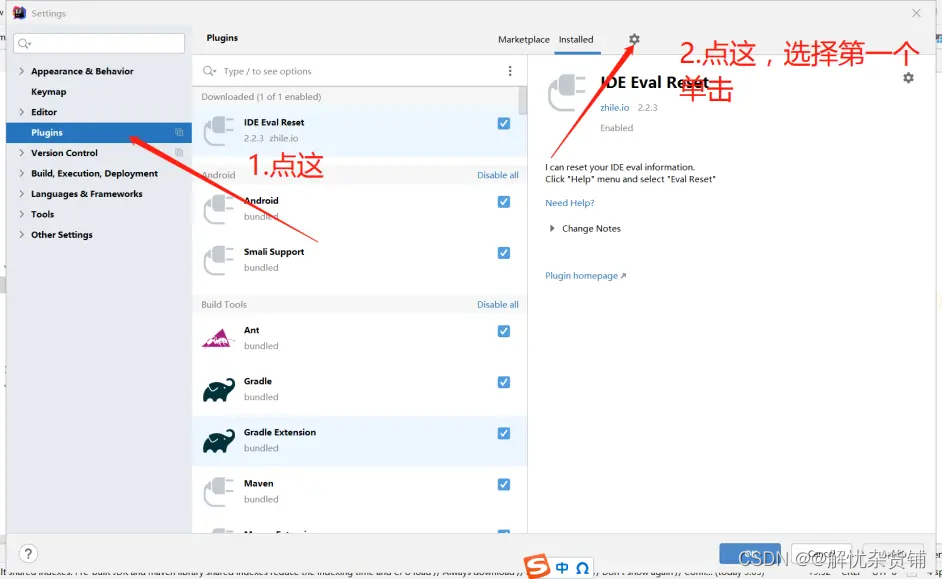
Task: Close the Settings dialog
Action: coord(916,13)
